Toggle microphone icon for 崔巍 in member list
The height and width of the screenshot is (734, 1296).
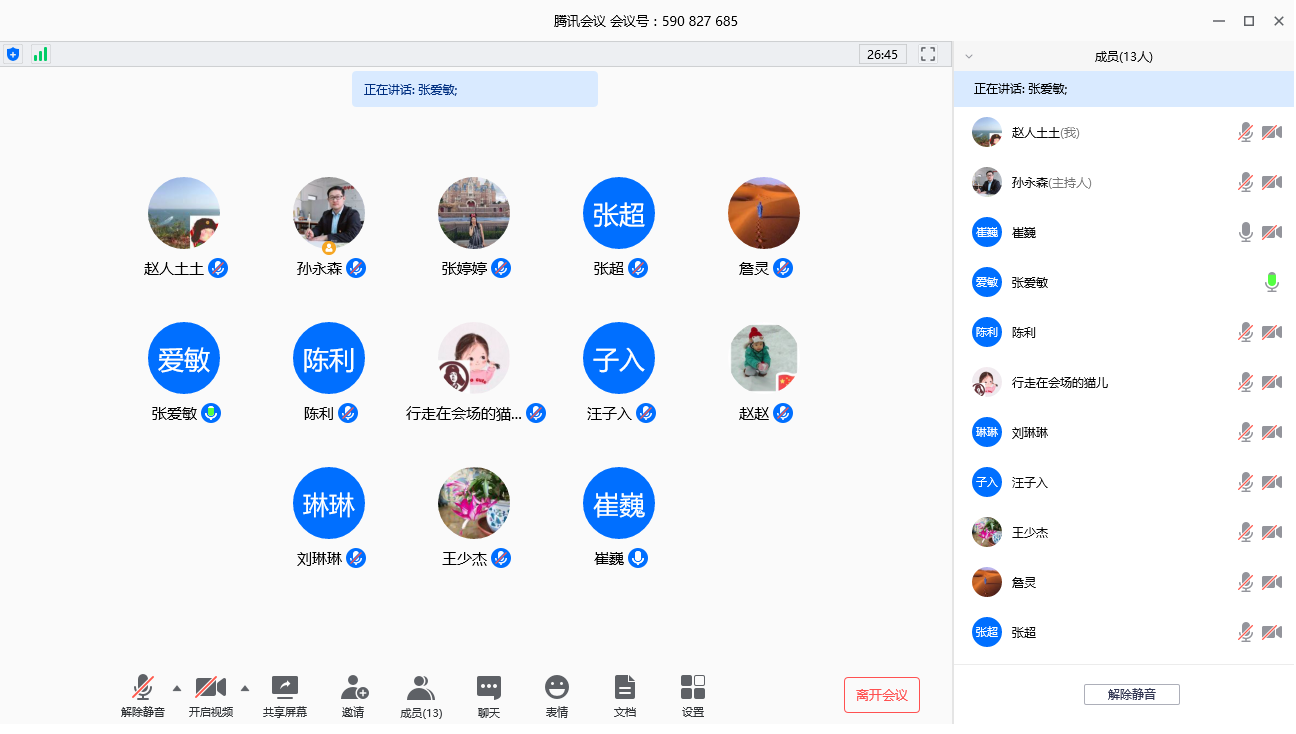1245,233
